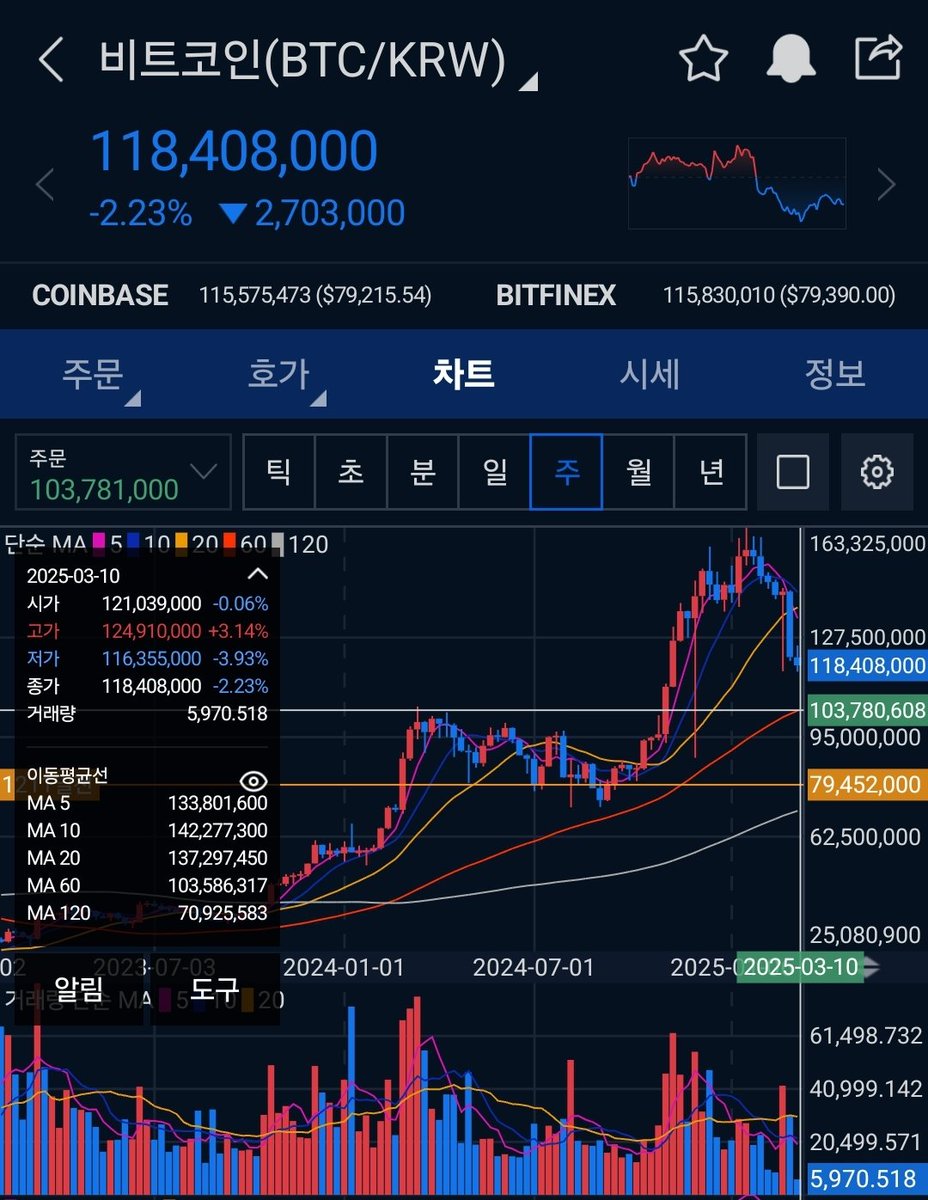Tap the 도구 button

215,990
